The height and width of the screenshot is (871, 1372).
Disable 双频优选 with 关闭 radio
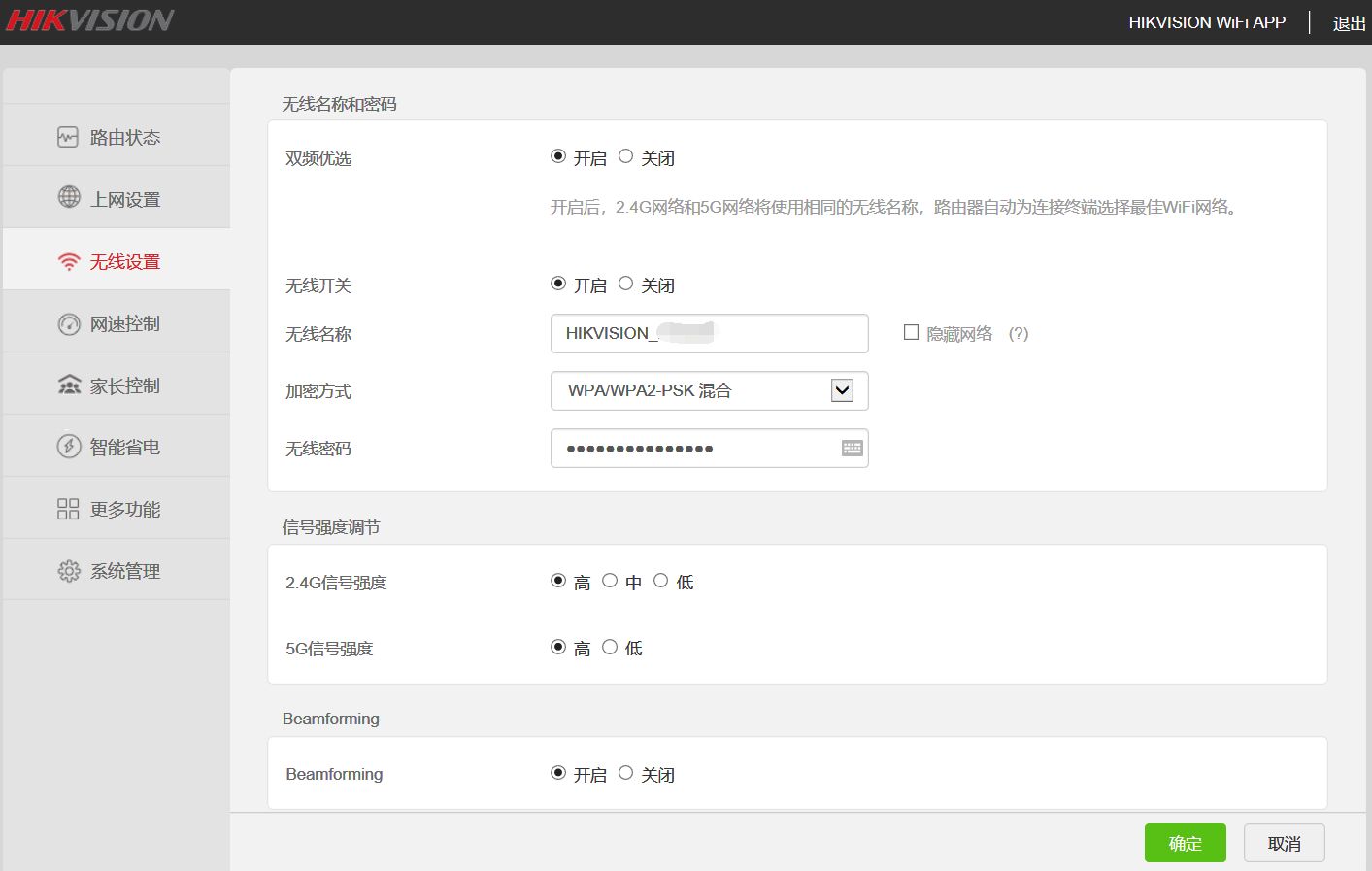(x=625, y=156)
